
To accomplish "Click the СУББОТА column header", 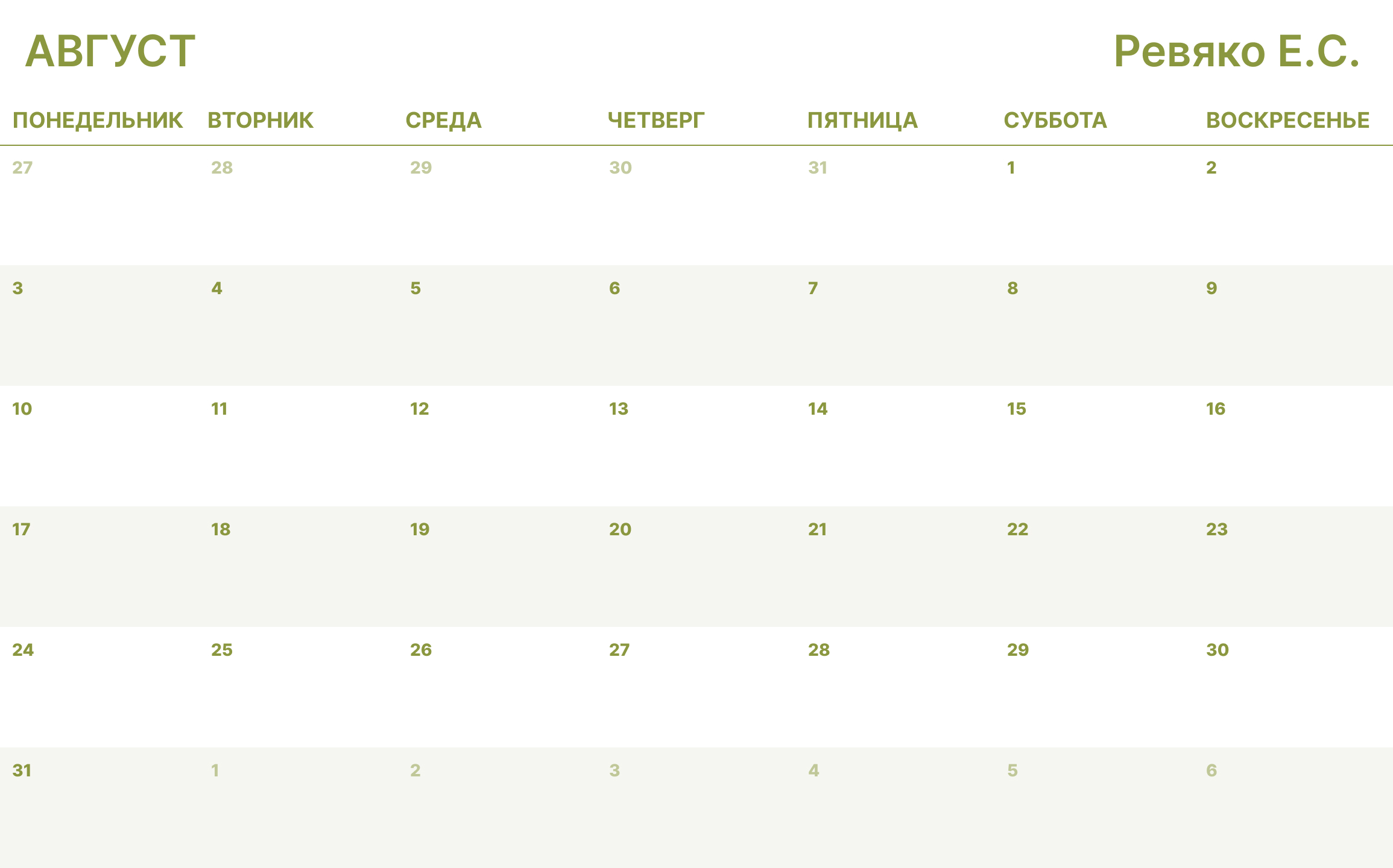I will coord(1055,121).
